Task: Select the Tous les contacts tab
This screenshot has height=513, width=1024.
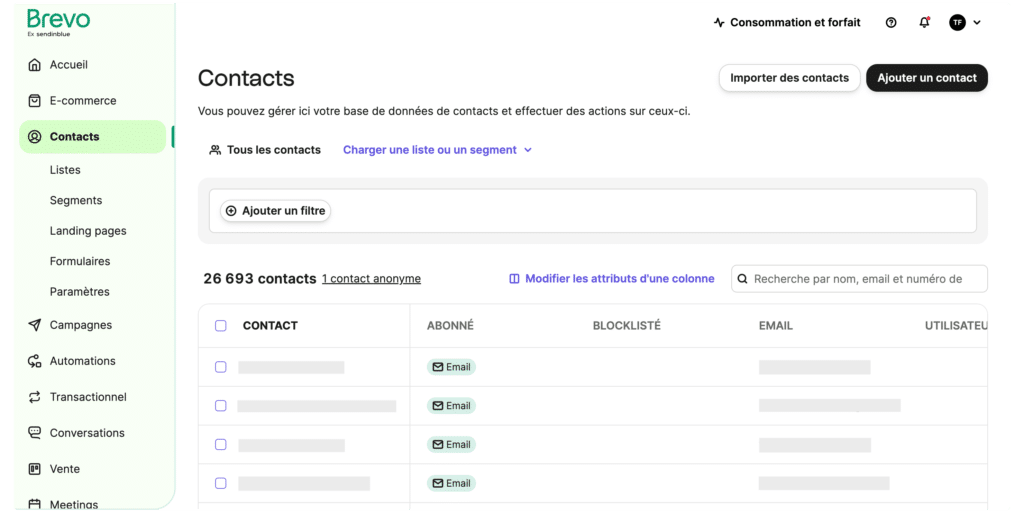Action: pyautogui.click(x=265, y=150)
